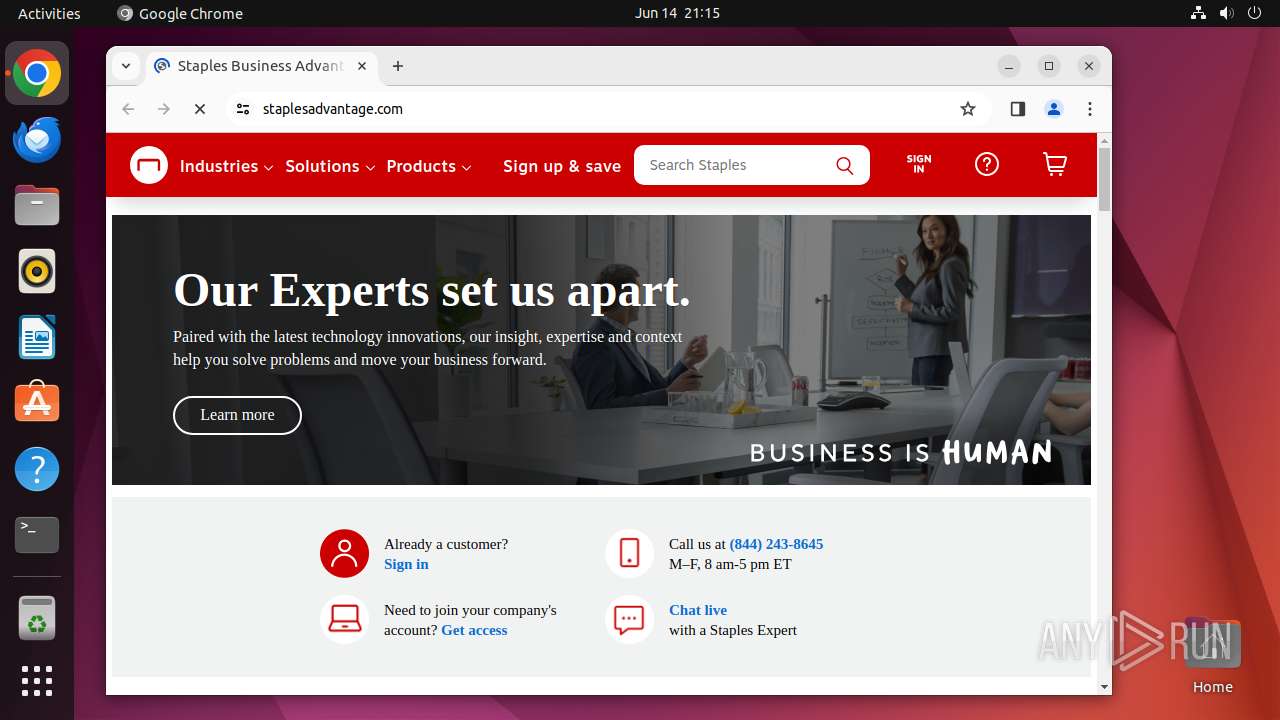The height and width of the screenshot is (720, 1280).
Task: Open the Industries dropdown menu
Action: [x=226, y=166]
